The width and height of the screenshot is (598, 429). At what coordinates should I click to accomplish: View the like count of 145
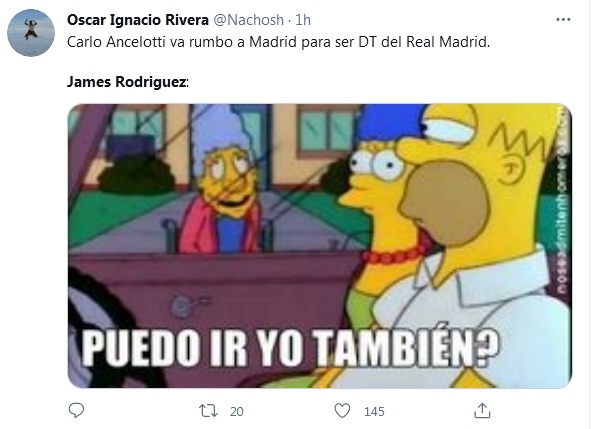pos(374,411)
